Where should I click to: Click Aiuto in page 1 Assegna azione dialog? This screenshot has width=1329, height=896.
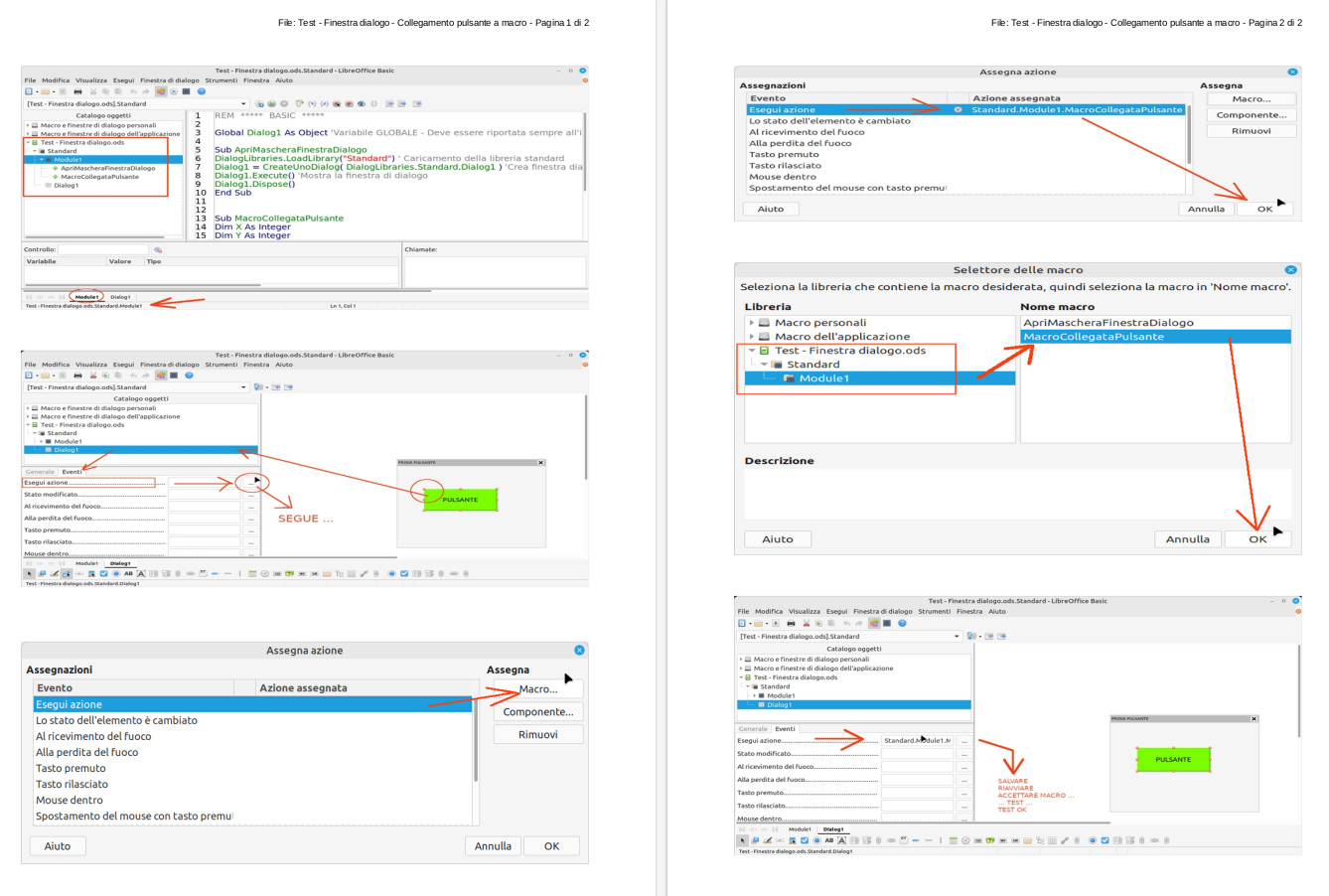pos(58,846)
